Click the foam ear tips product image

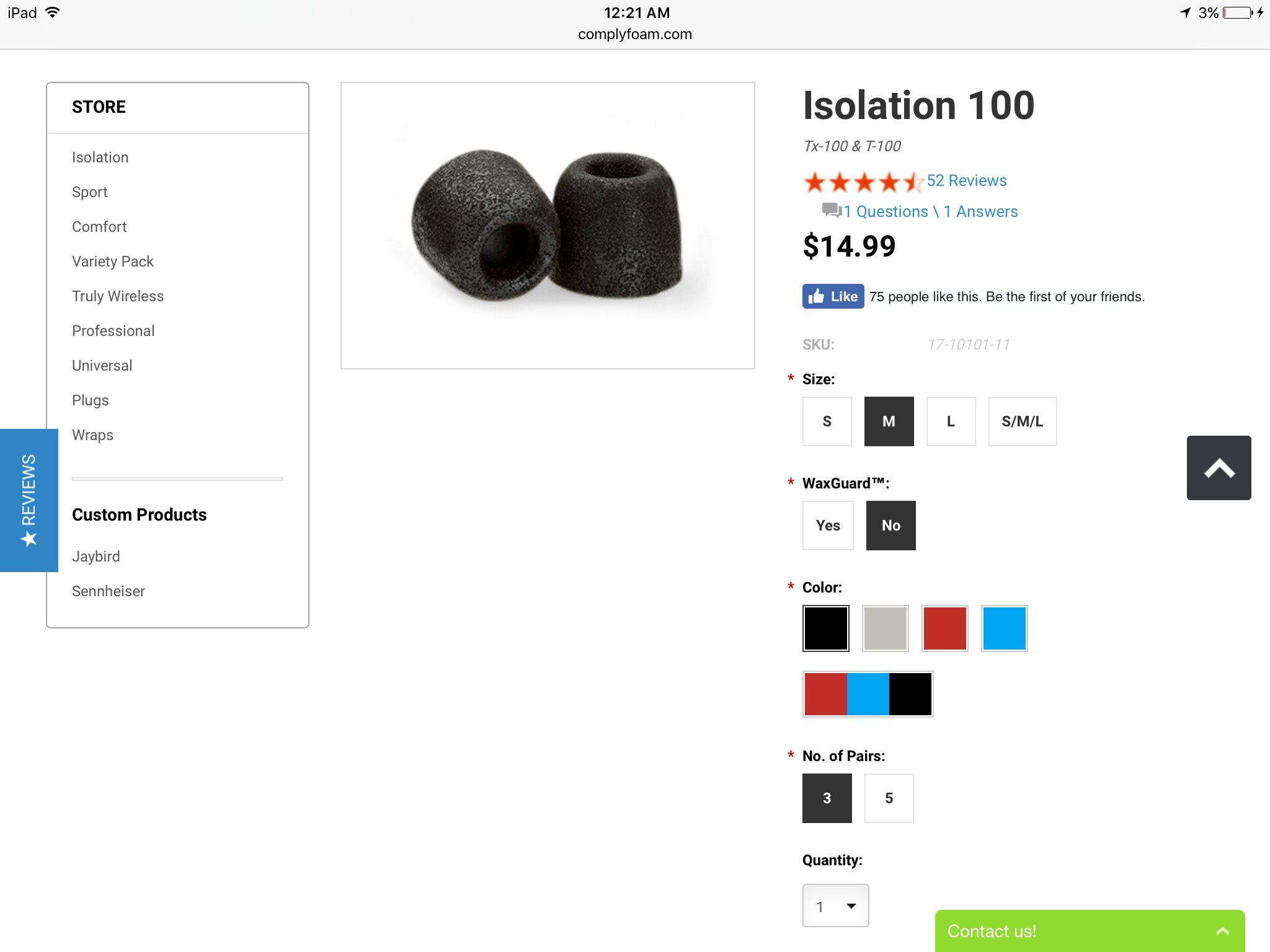tap(548, 226)
